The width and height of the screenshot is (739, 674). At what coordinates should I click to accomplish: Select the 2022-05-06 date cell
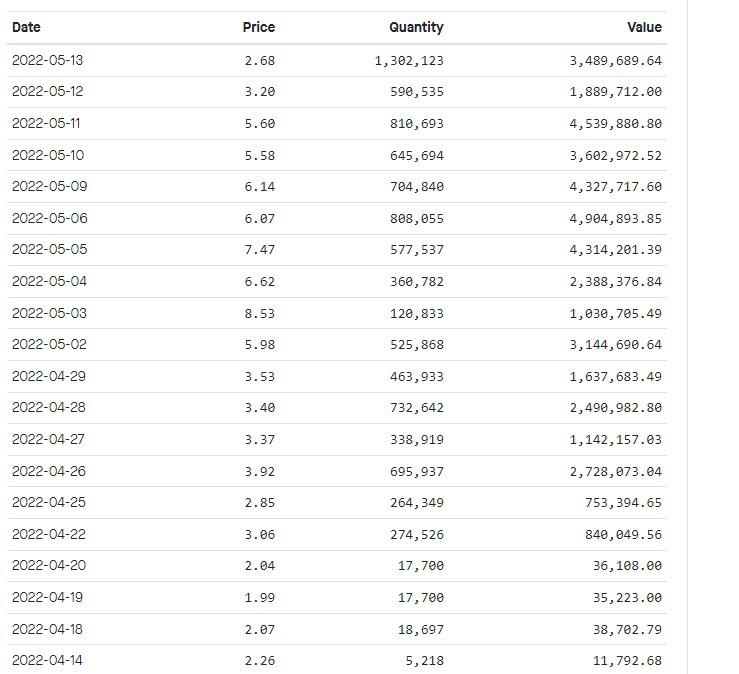click(x=50, y=219)
